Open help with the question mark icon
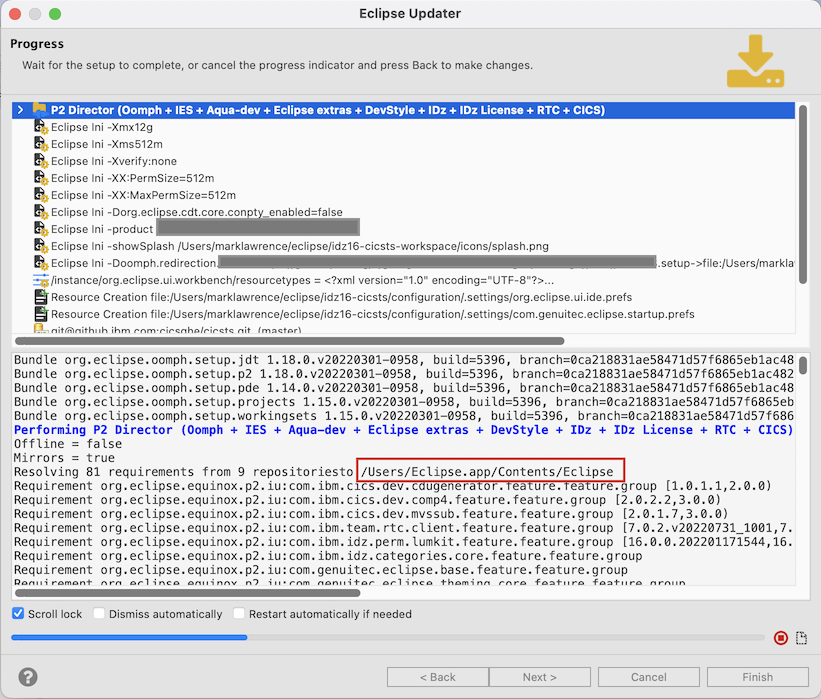The width and height of the screenshot is (821, 699). [28, 677]
